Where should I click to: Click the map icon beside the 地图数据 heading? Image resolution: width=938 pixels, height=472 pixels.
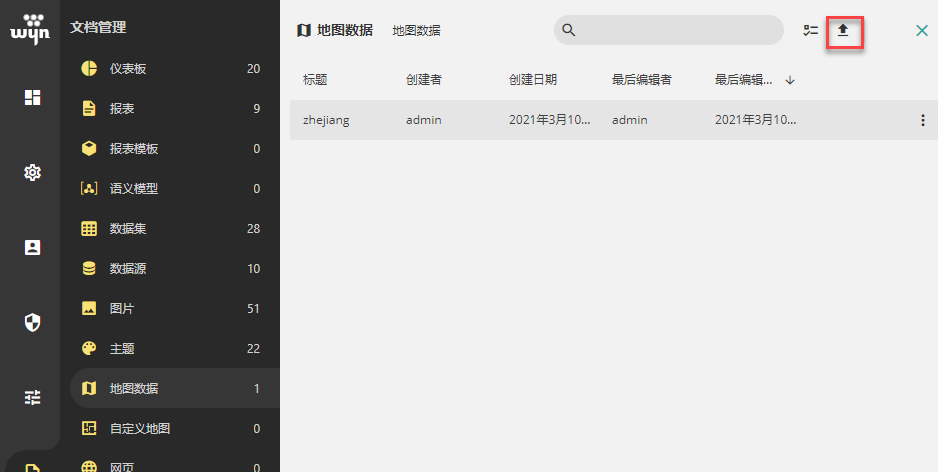(304, 31)
